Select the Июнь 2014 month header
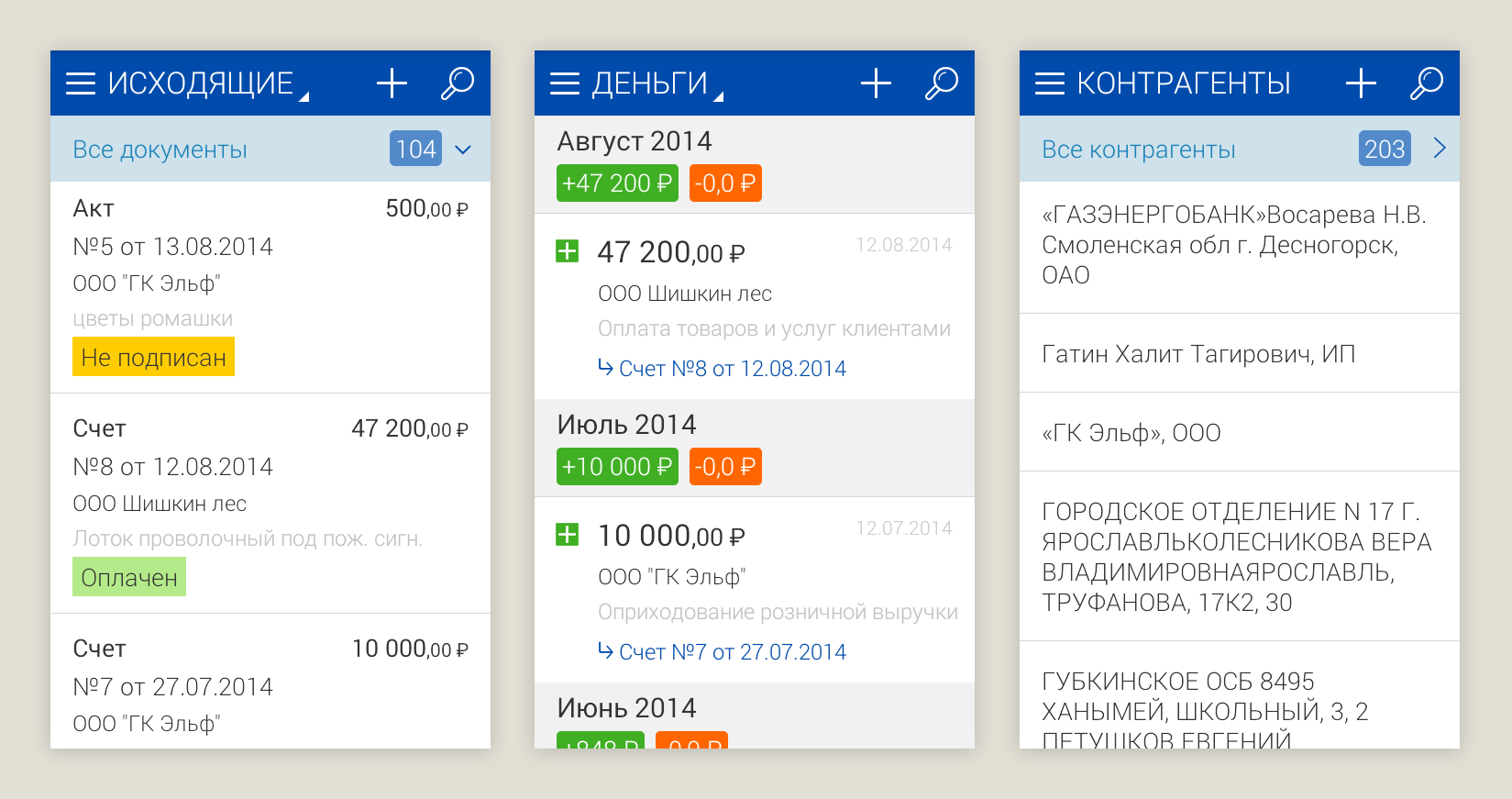The height and width of the screenshot is (799, 1512). (626, 708)
